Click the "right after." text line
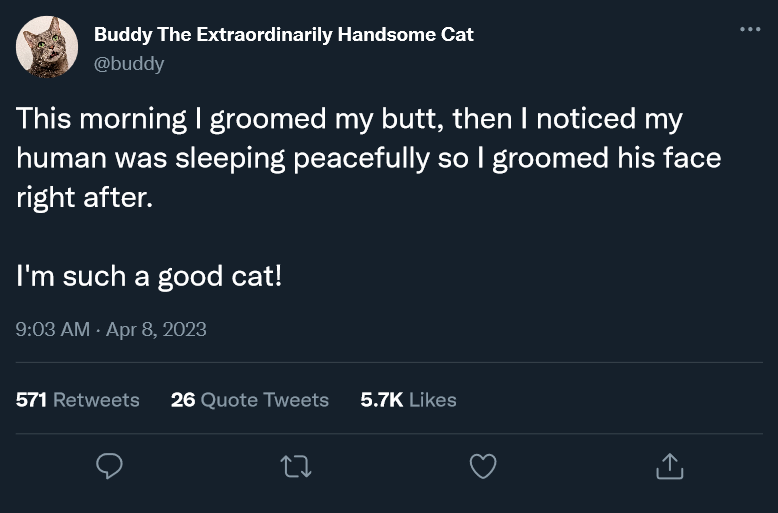The height and width of the screenshot is (513, 778). [84, 197]
